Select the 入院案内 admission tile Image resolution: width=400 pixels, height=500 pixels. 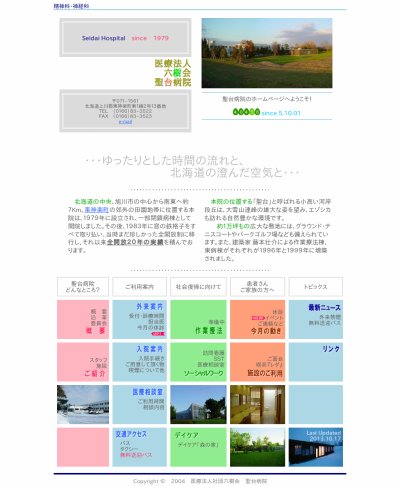[x=139, y=362]
